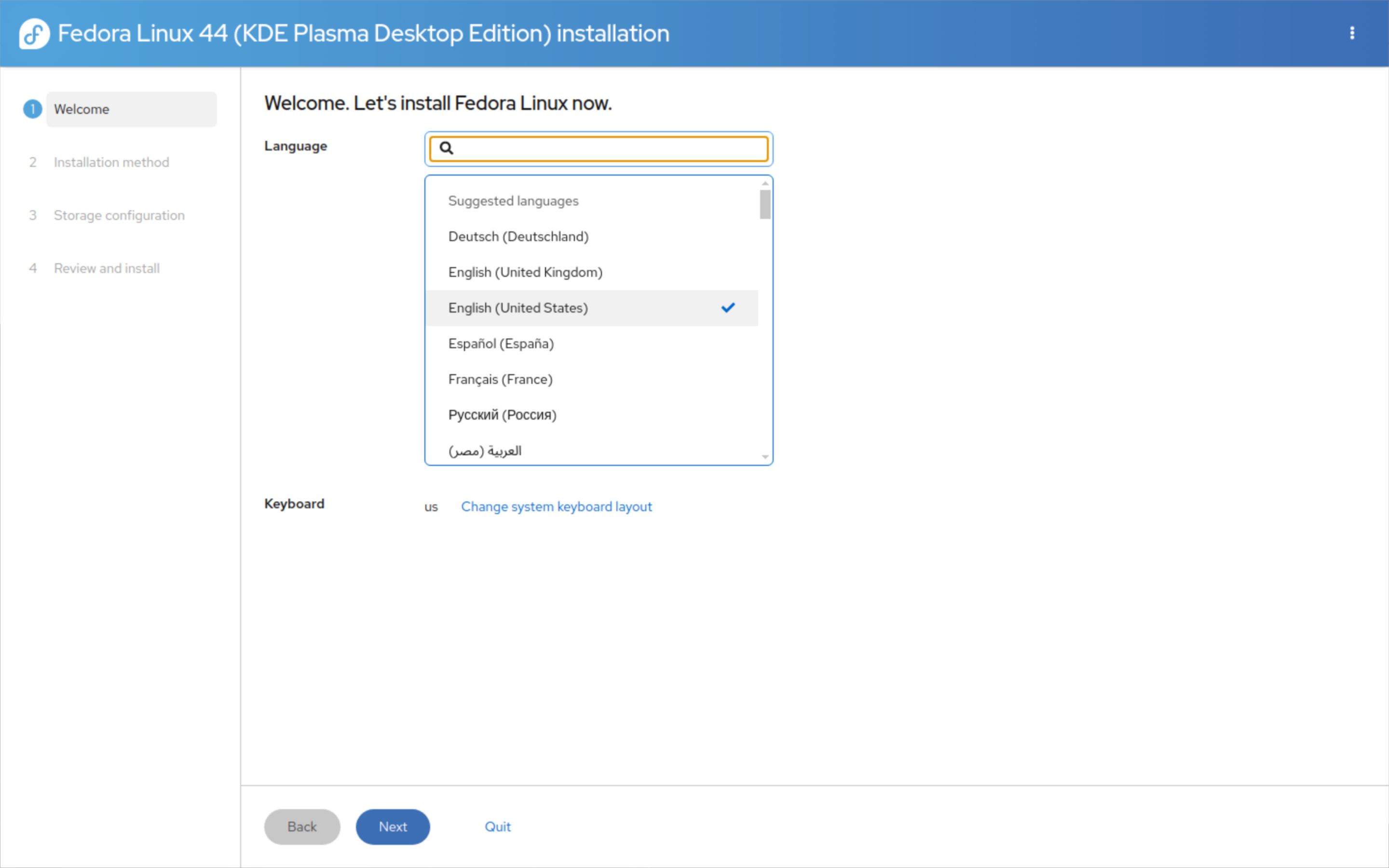This screenshot has width=1389, height=868.
Task: Click the Fedora logo icon
Action: point(34,34)
